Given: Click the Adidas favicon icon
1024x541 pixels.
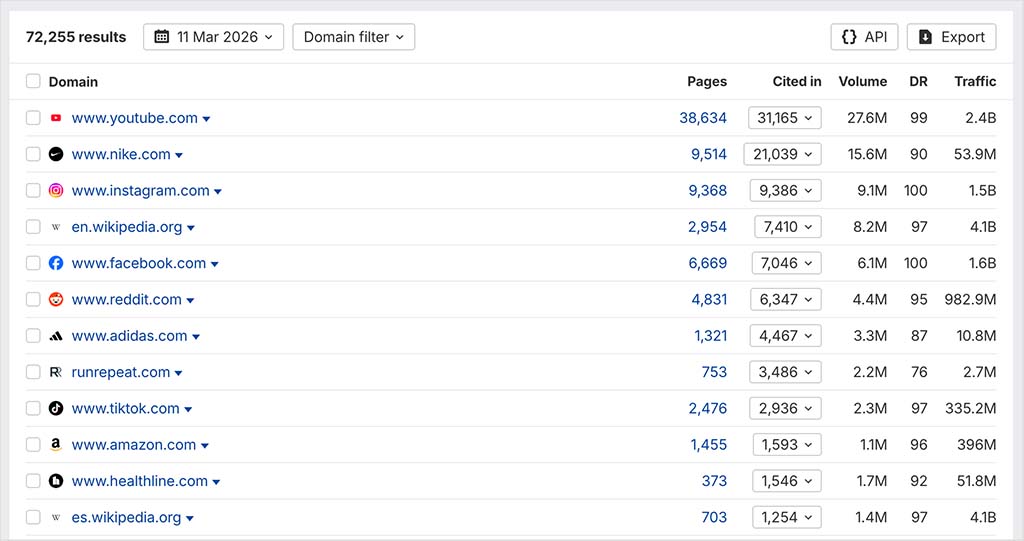Looking at the screenshot, I should pos(56,336).
